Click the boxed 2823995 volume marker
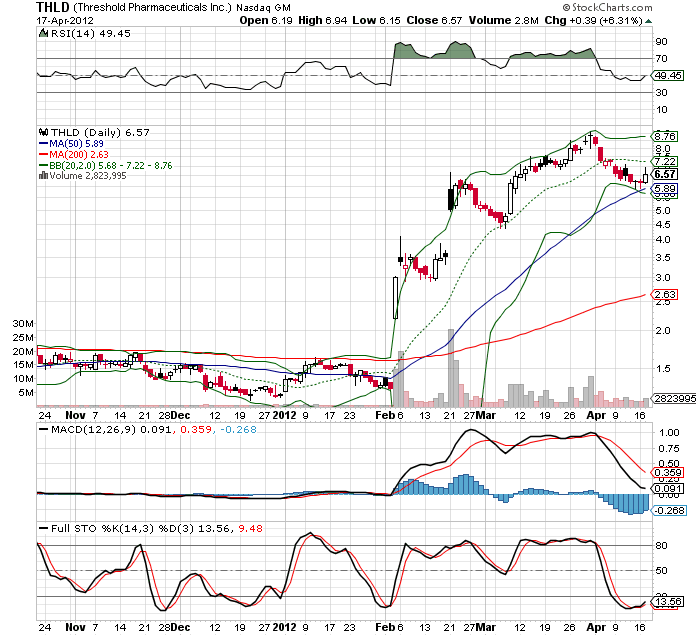The image size is (696, 636). [675, 399]
